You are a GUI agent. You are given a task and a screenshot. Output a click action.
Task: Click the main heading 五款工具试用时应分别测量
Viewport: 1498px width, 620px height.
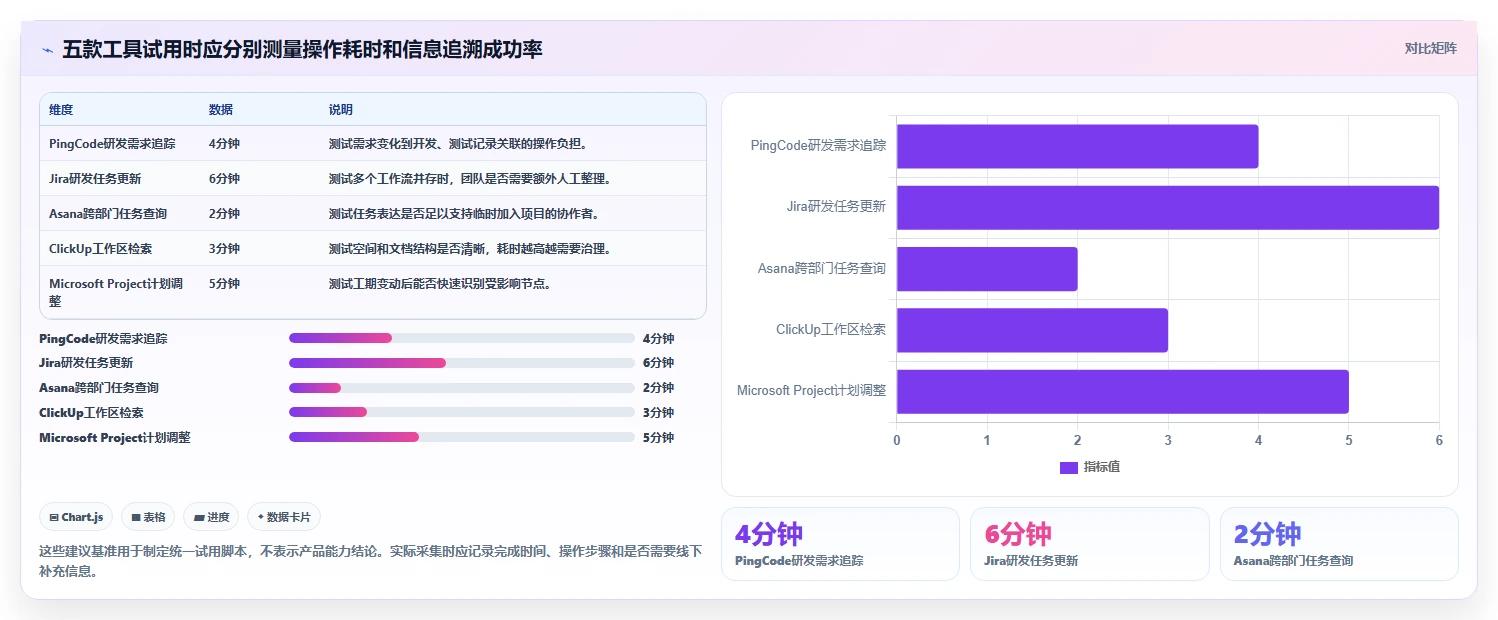coord(302,50)
